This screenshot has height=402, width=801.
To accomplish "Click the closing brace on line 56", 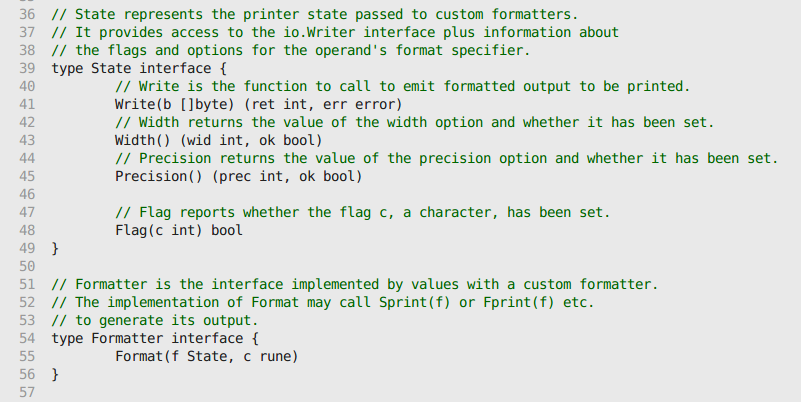I will tap(55, 374).
